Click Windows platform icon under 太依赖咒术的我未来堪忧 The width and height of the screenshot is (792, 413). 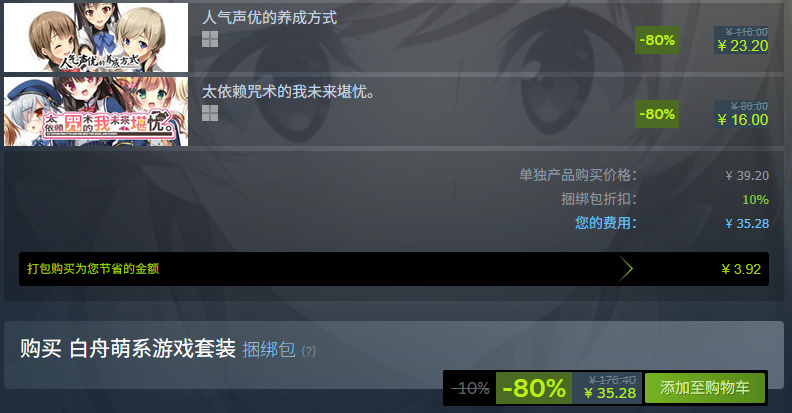pyautogui.click(x=210, y=113)
